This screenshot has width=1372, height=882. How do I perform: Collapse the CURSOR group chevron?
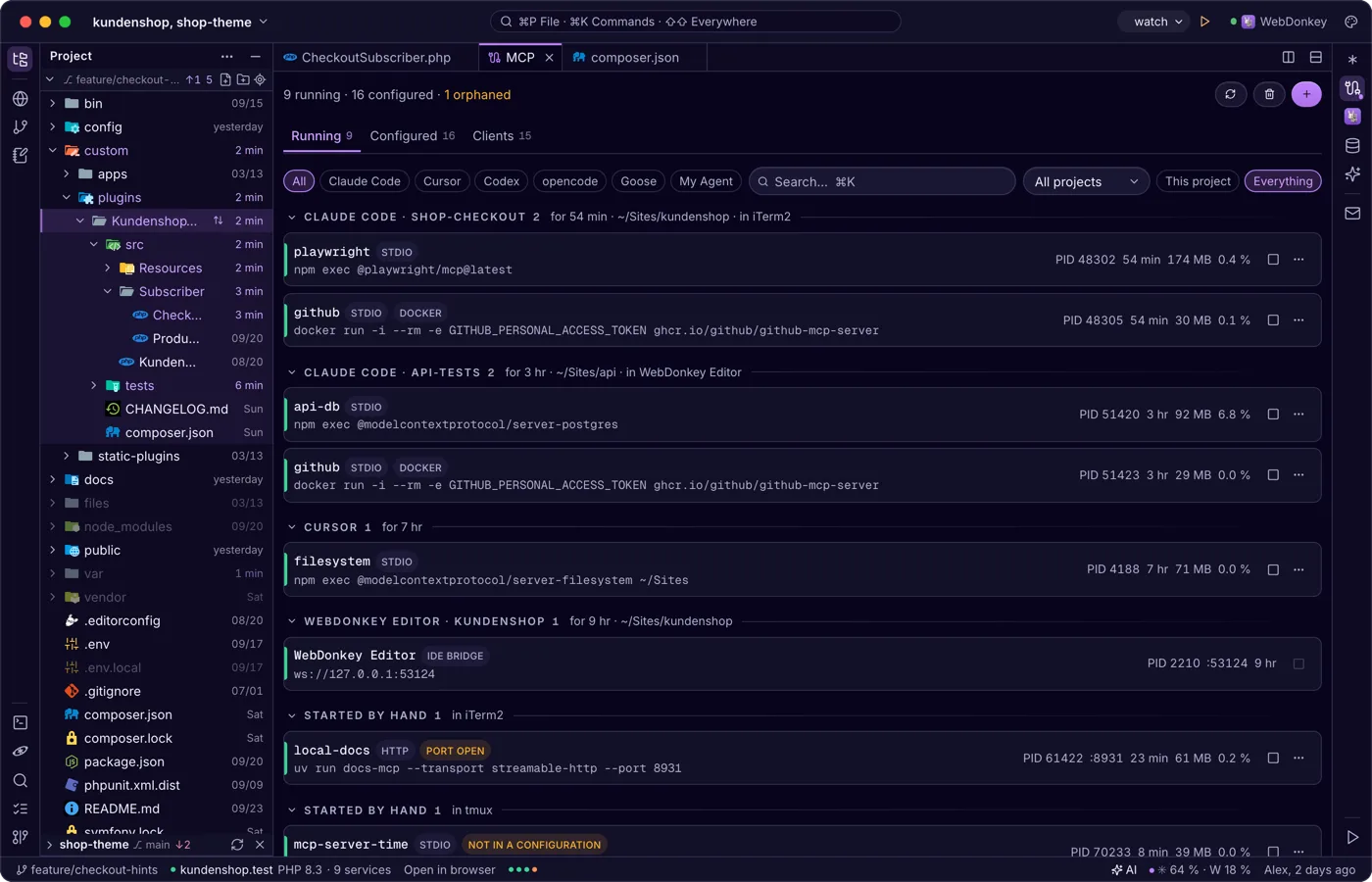292,527
